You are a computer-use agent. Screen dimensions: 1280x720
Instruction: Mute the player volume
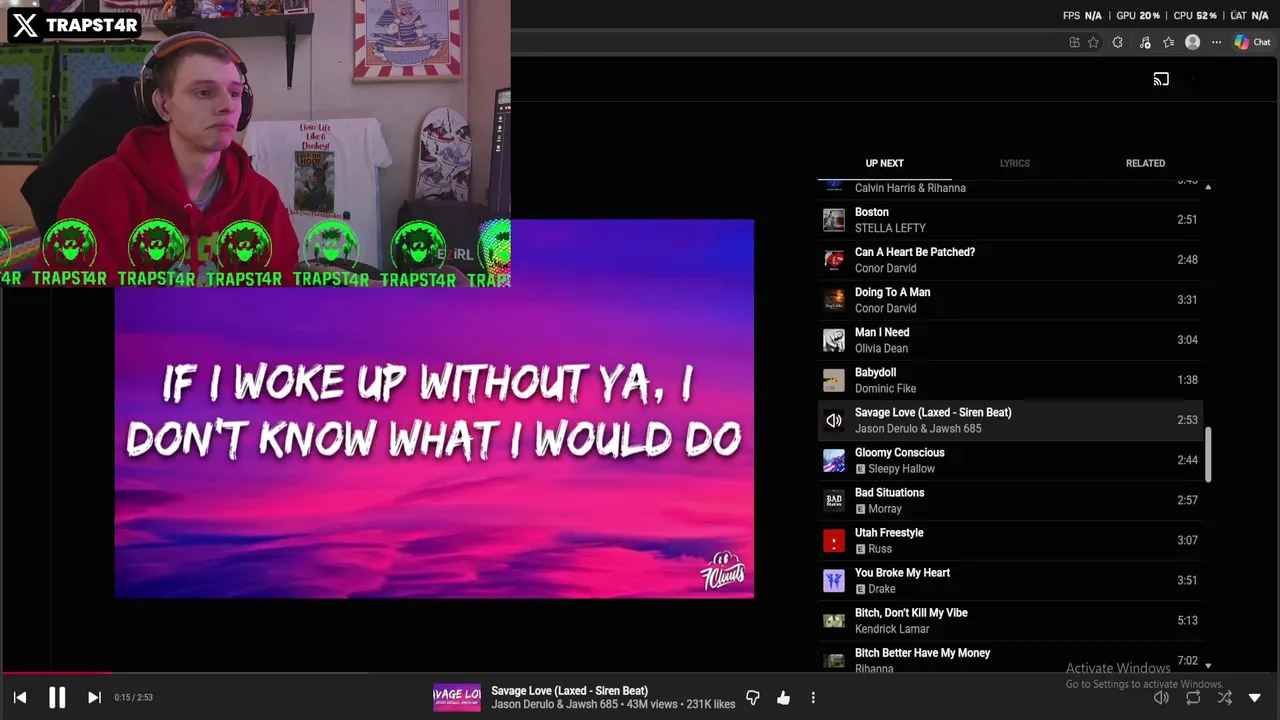point(1161,697)
